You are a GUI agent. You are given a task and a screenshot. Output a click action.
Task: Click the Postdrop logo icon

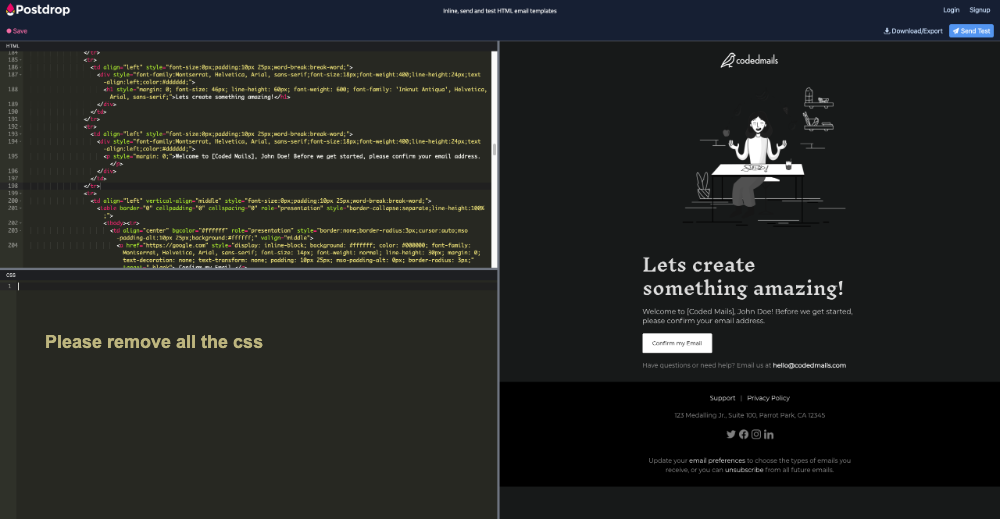coord(10,9)
